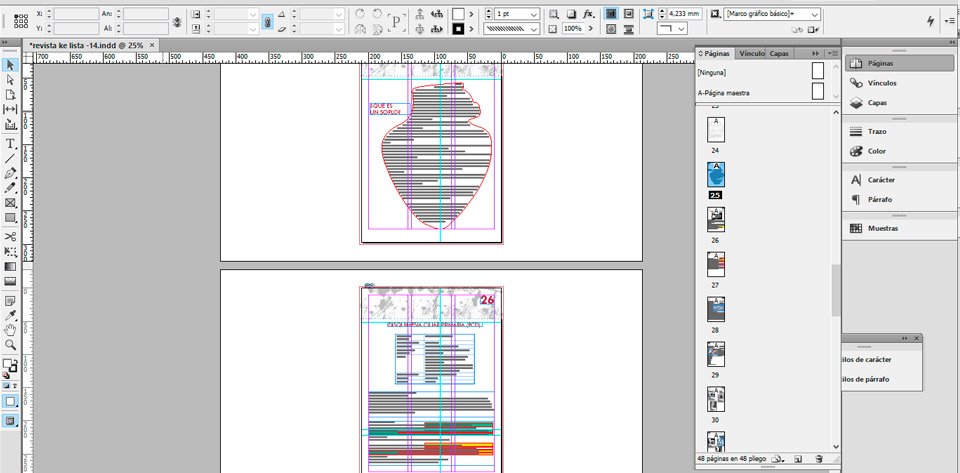Click the Rectangle Frame tool
Screen dimensions: 960x473
click(10, 202)
